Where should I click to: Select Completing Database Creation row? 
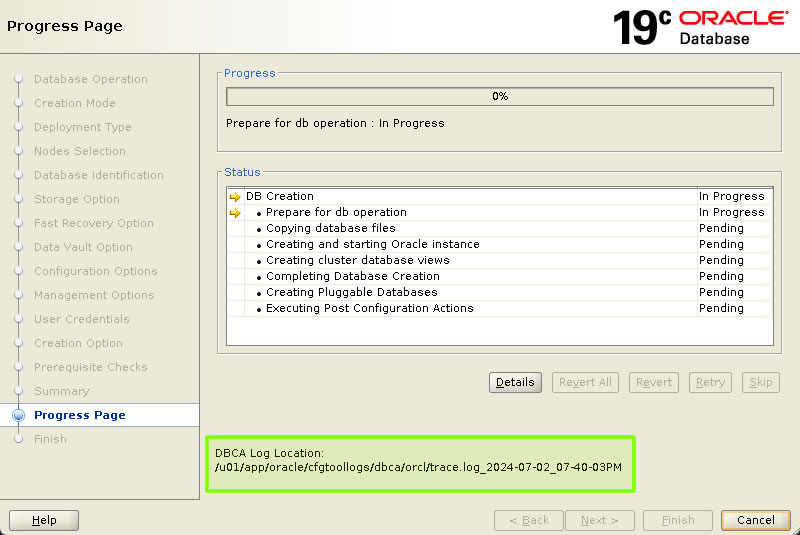(500, 276)
